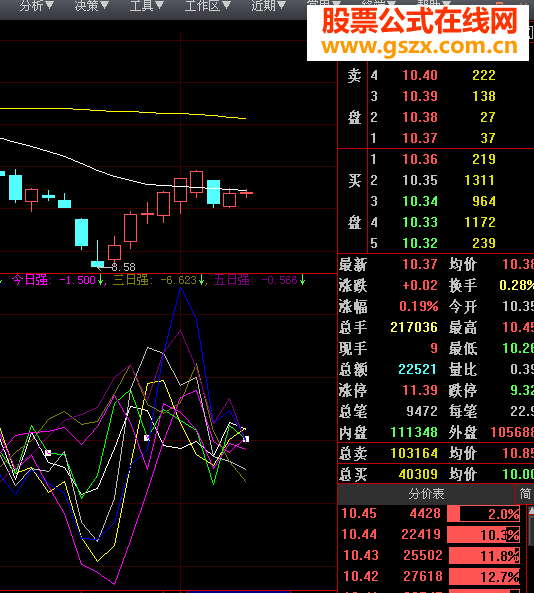Screen dimensions: 534x593
Task: Open the 决策 menu
Action: [x=92, y=6]
